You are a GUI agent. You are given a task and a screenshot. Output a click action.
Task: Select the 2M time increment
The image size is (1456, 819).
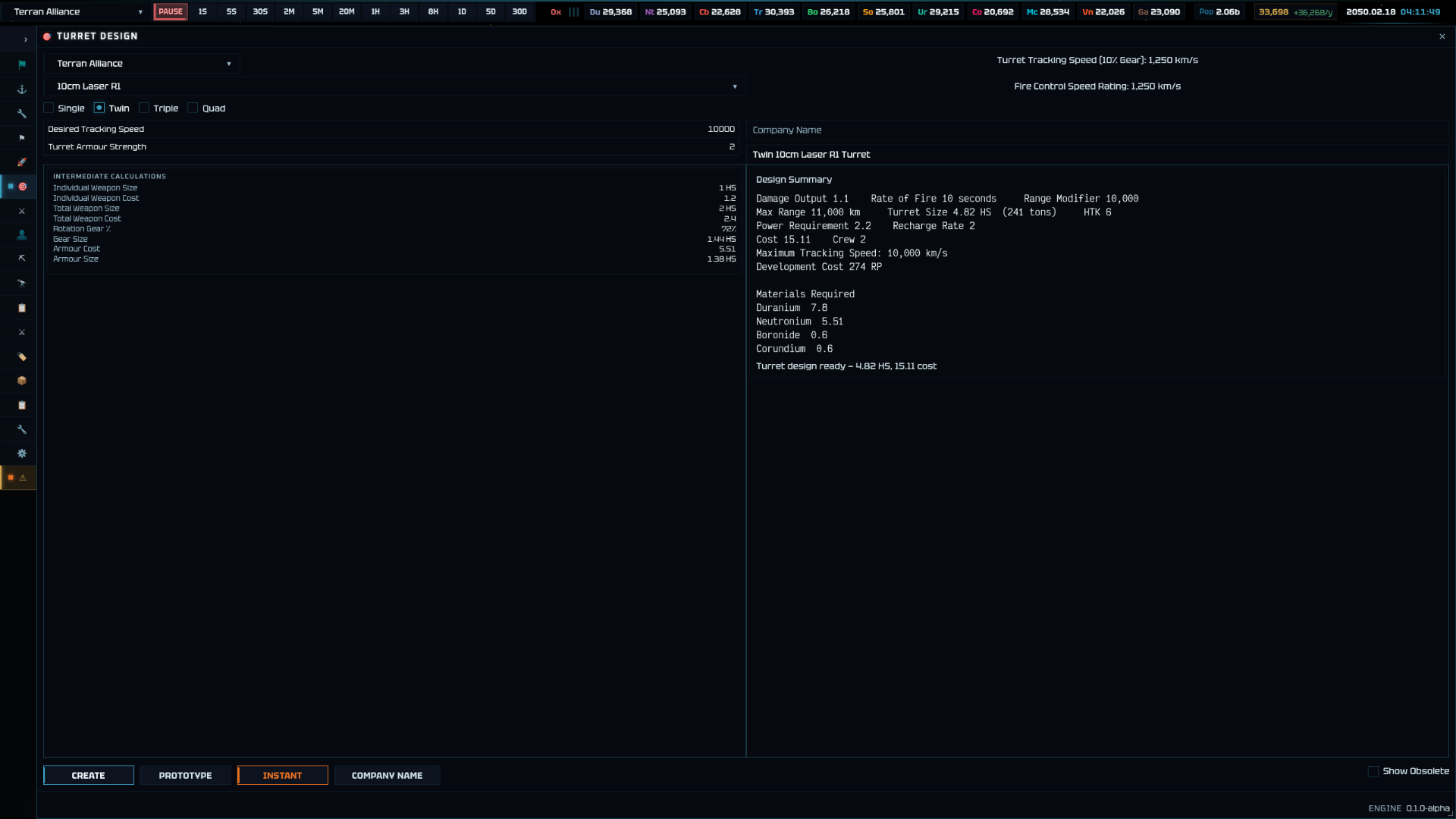pyautogui.click(x=289, y=12)
